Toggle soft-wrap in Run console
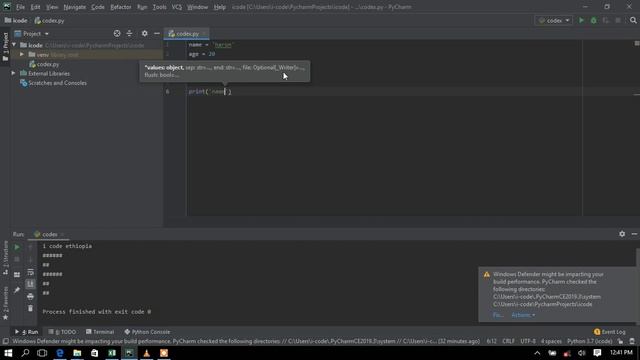Viewport: 640px width, 360px height. pyautogui.click(x=30, y=272)
